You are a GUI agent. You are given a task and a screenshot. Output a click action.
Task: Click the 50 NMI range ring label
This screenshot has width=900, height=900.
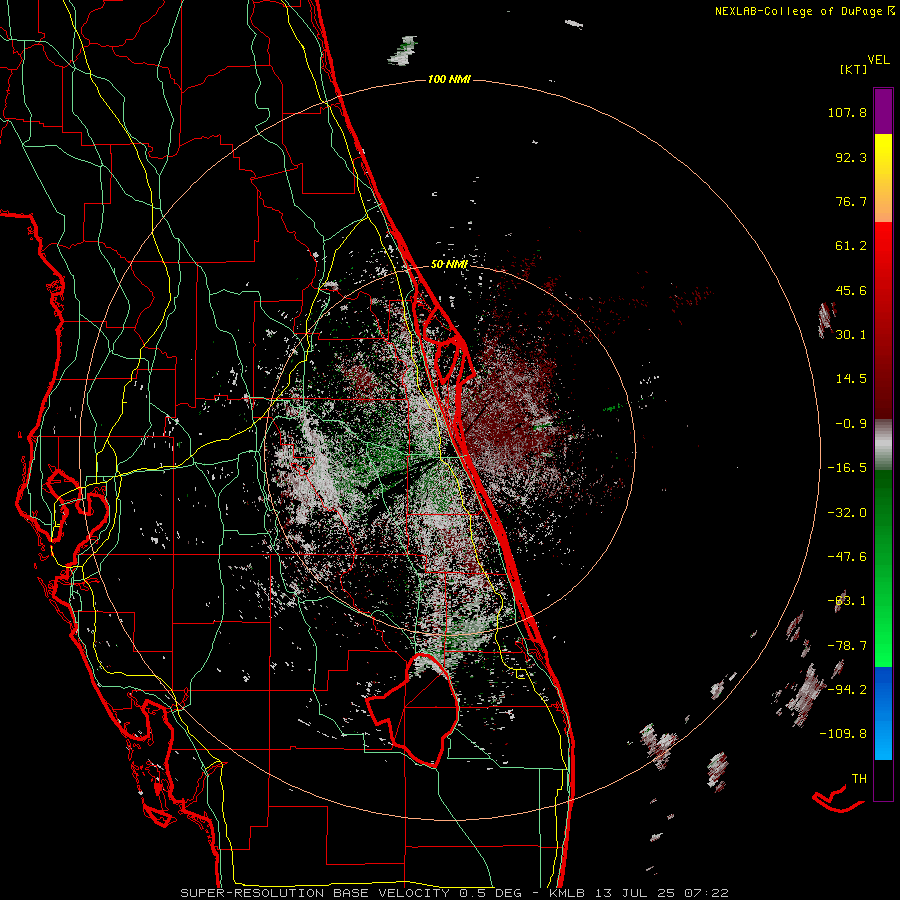(449, 264)
